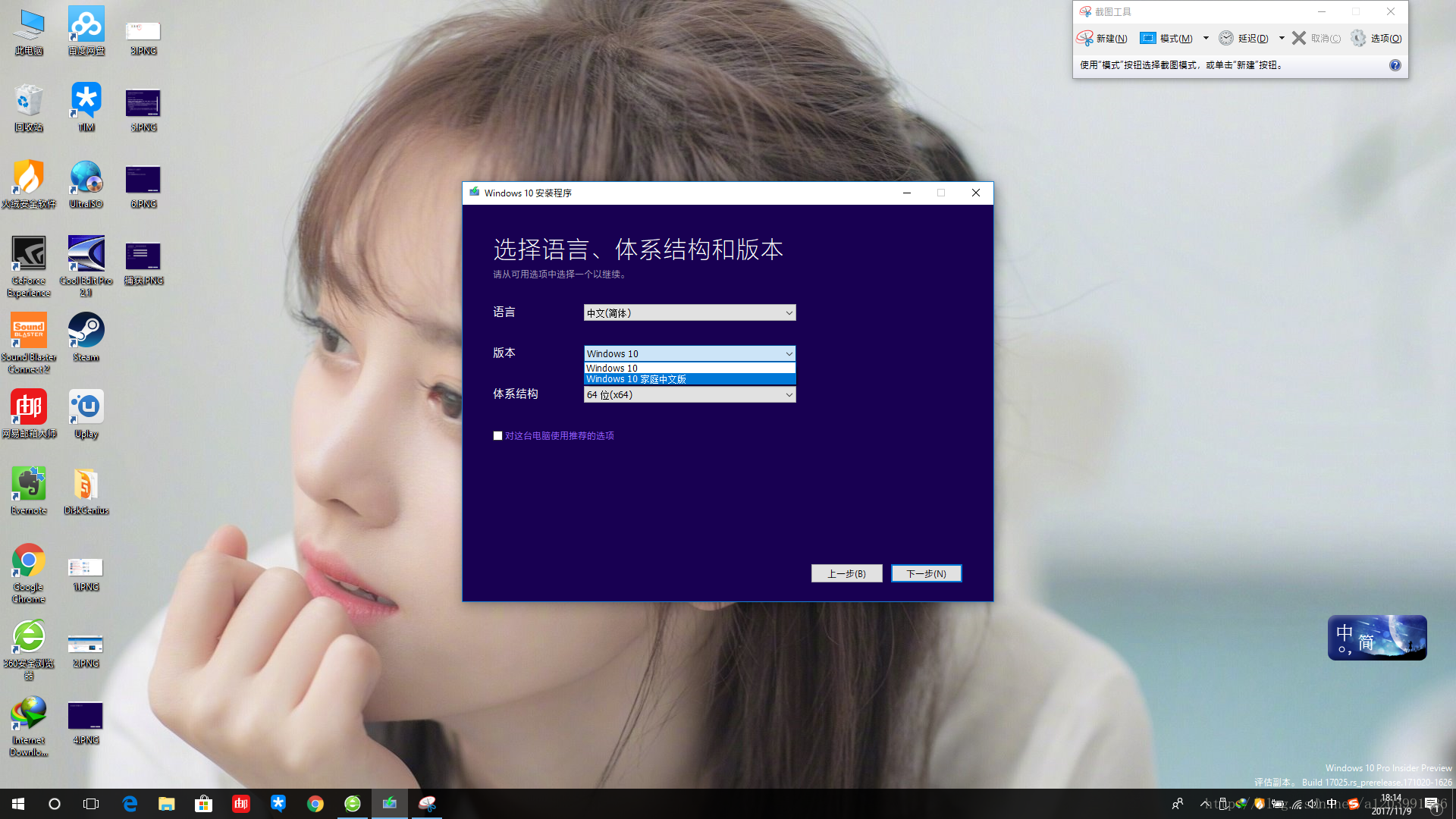This screenshot has width=1456, height=819.
Task: Enable 对这台电脑使用推荐的选项 checkbox
Action: (498, 435)
